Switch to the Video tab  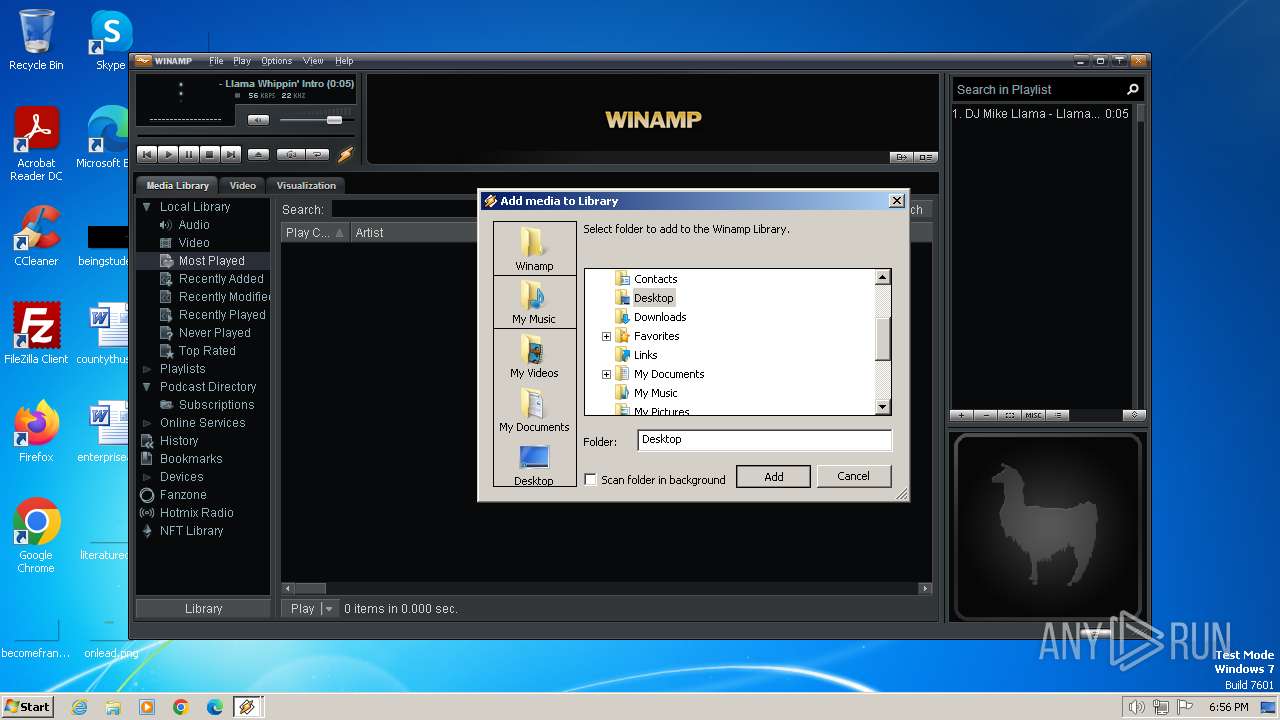(243, 185)
